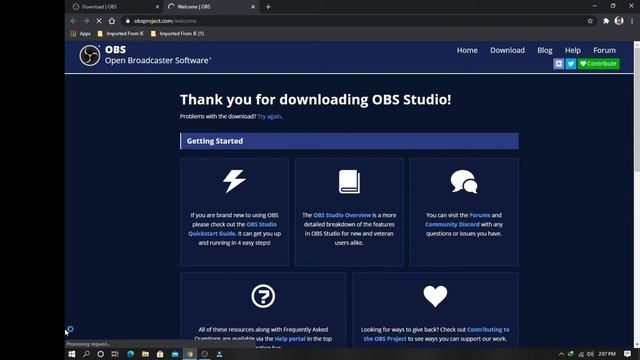Show hidden system tray icons
Image resolution: width=640 pixels, height=360 pixels.
(x=561, y=354)
